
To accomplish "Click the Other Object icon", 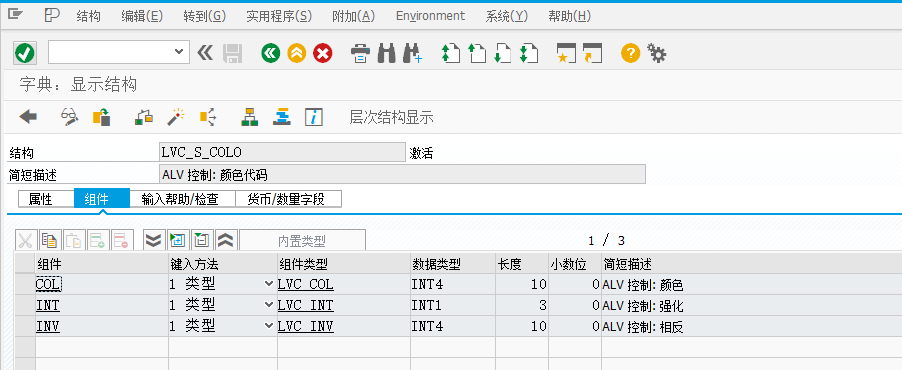I will [x=102, y=117].
